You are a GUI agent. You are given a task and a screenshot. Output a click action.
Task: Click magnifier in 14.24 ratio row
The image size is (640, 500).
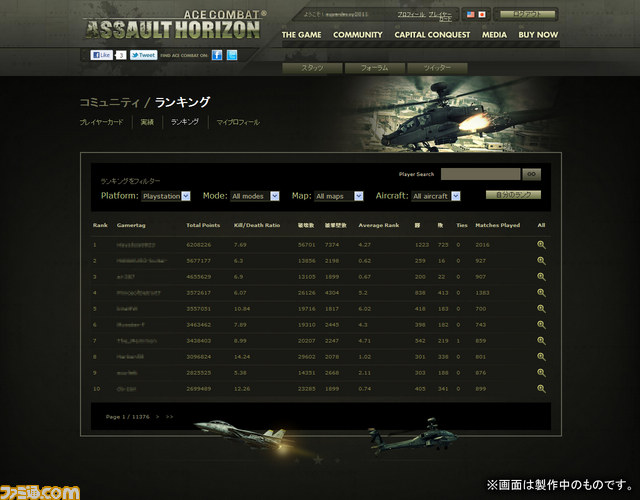pos(541,357)
